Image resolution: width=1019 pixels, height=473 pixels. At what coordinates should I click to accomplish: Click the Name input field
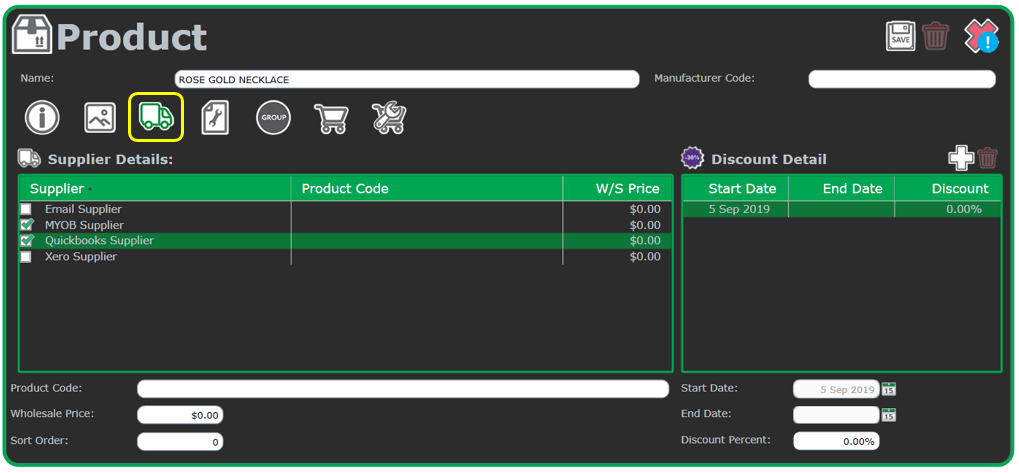pyautogui.click(x=407, y=79)
